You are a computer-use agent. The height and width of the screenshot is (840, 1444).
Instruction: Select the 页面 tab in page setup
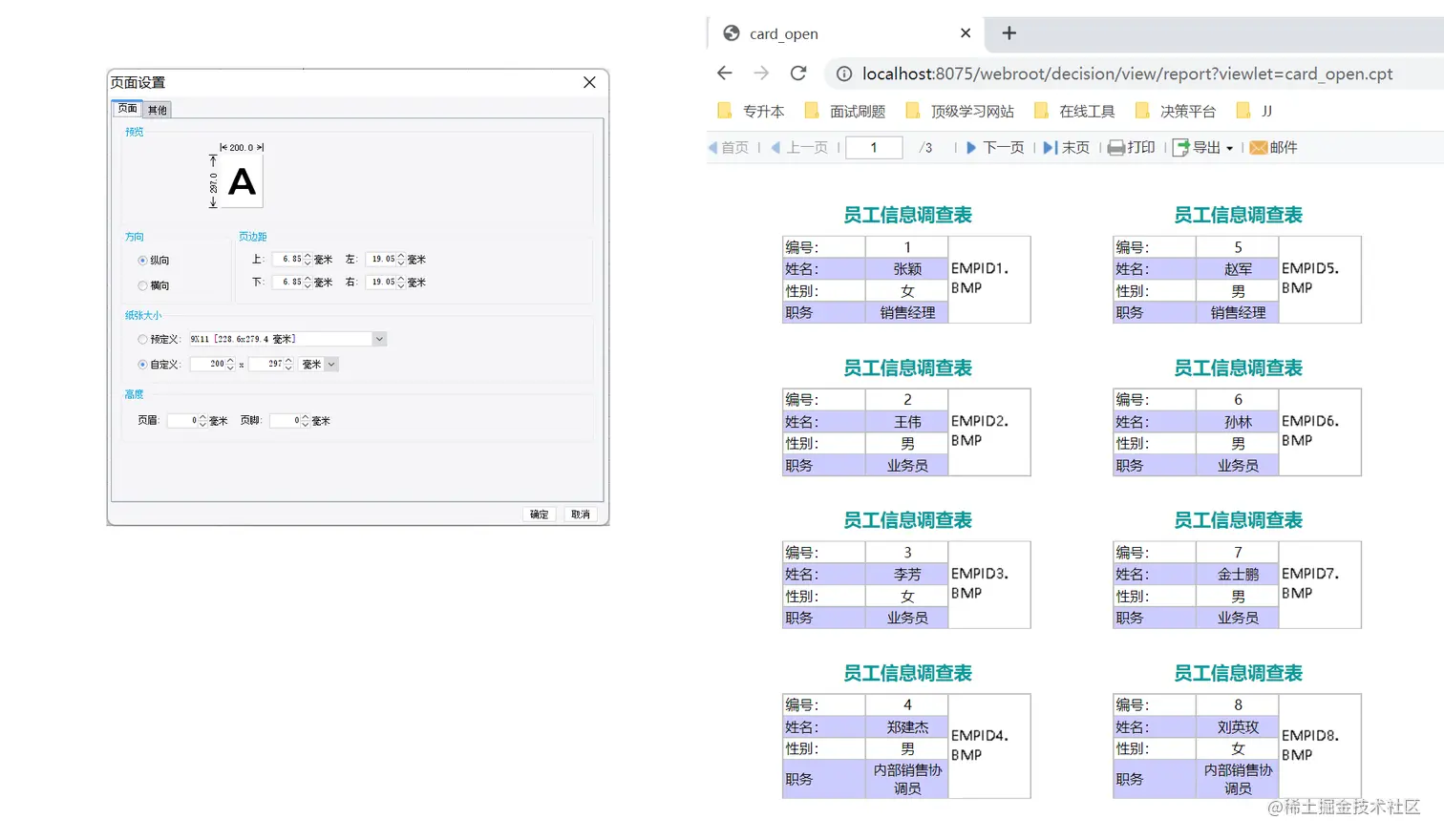coord(127,109)
